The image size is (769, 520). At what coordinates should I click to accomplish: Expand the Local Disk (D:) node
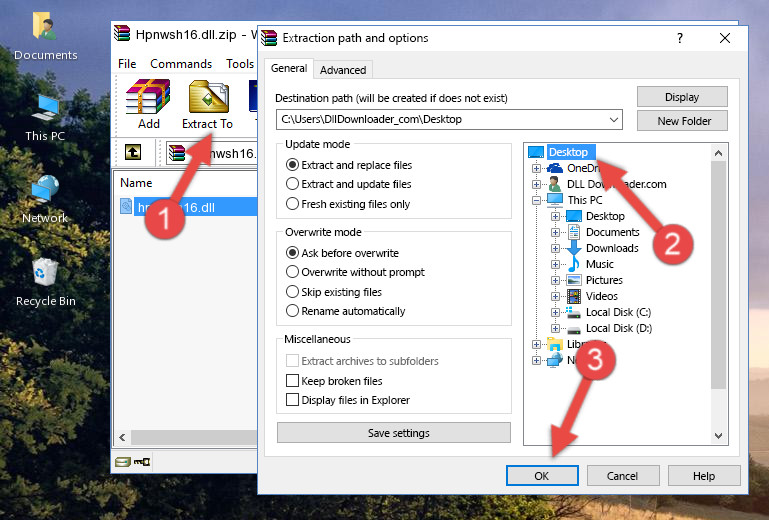pos(555,328)
